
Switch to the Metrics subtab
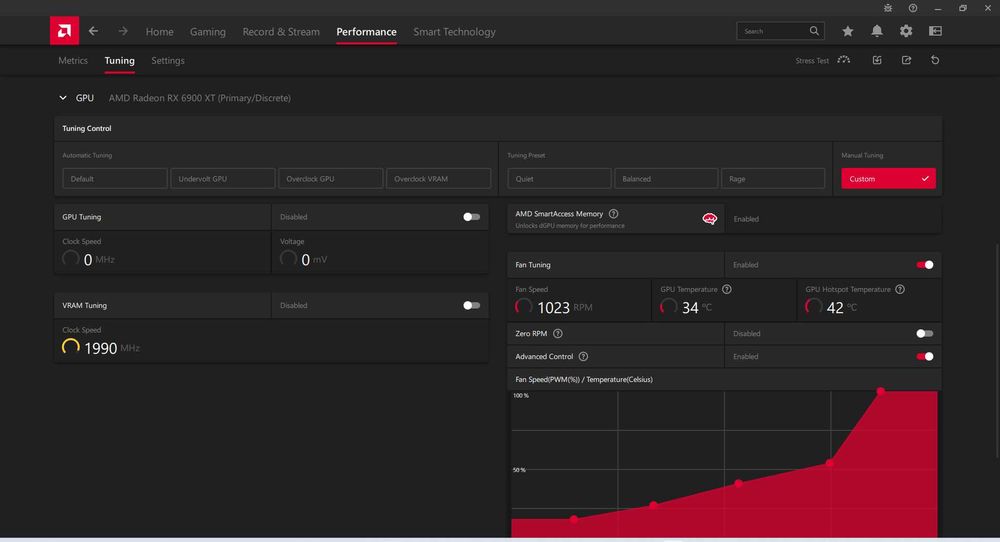[x=73, y=61]
